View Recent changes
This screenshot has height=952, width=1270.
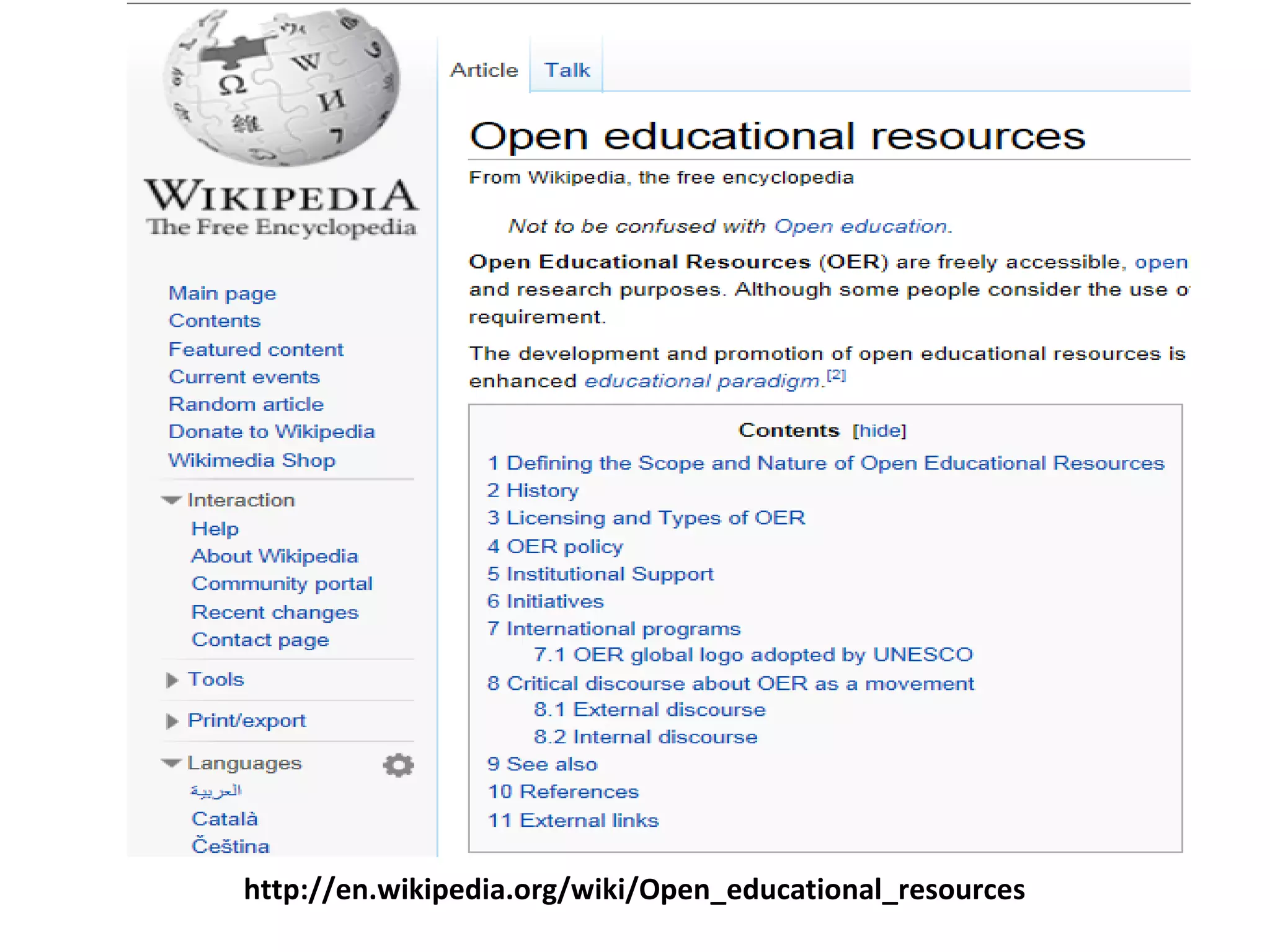pyautogui.click(x=275, y=612)
